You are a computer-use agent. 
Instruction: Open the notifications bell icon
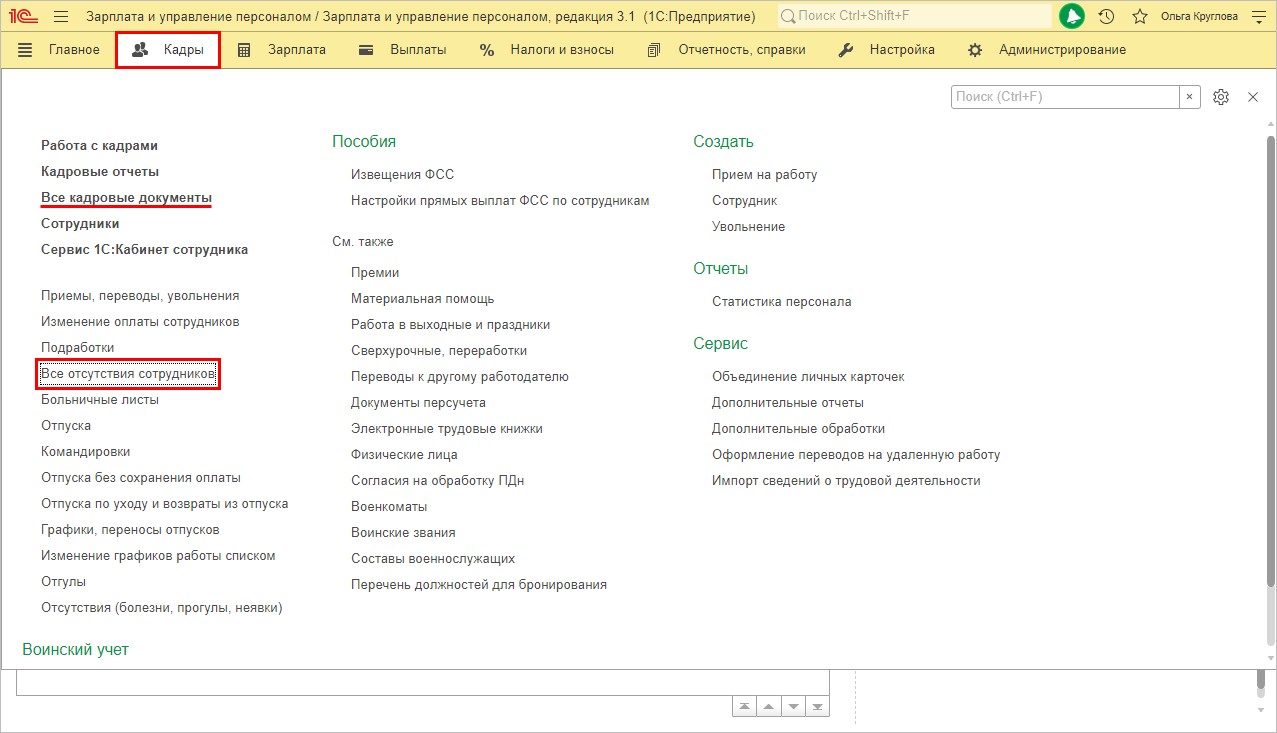pyautogui.click(x=1072, y=16)
